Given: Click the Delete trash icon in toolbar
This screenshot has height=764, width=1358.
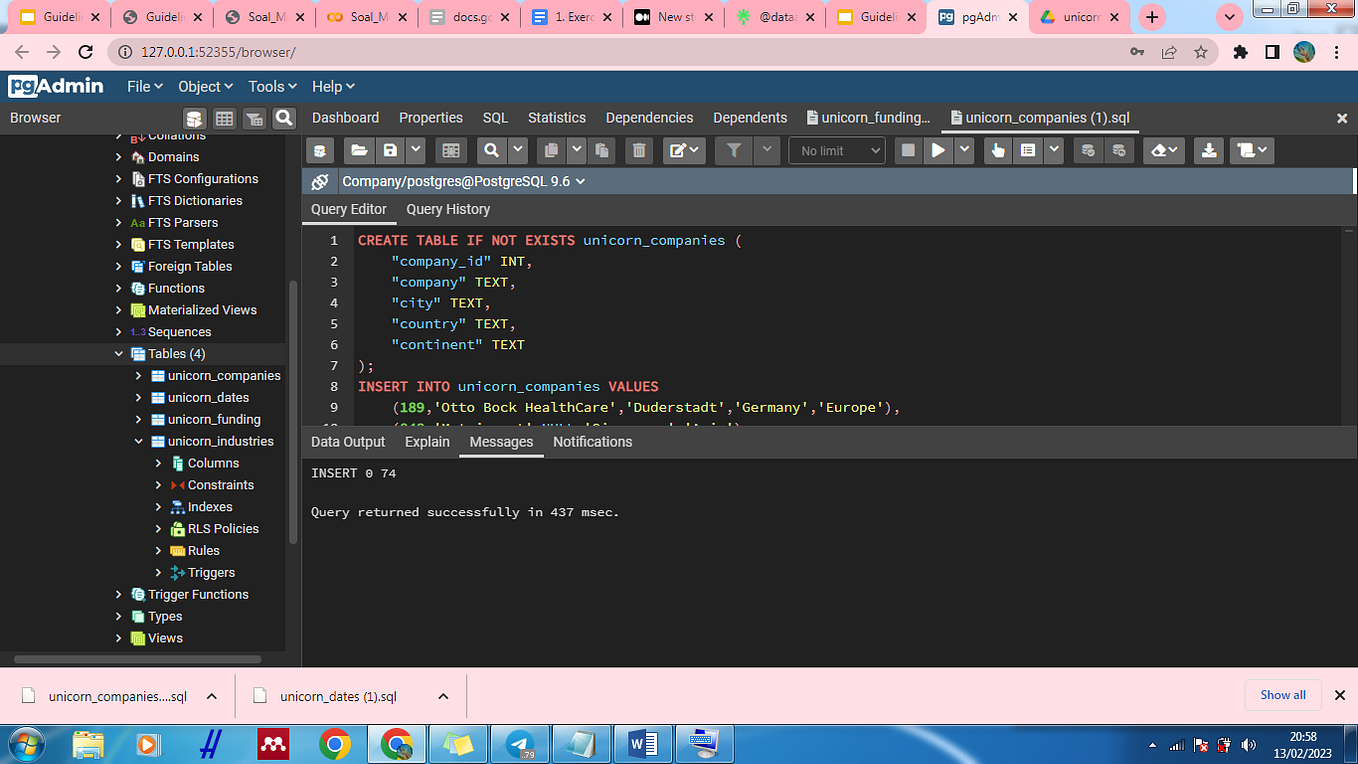Looking at the screenshot, I should click(x=638, y=151).
